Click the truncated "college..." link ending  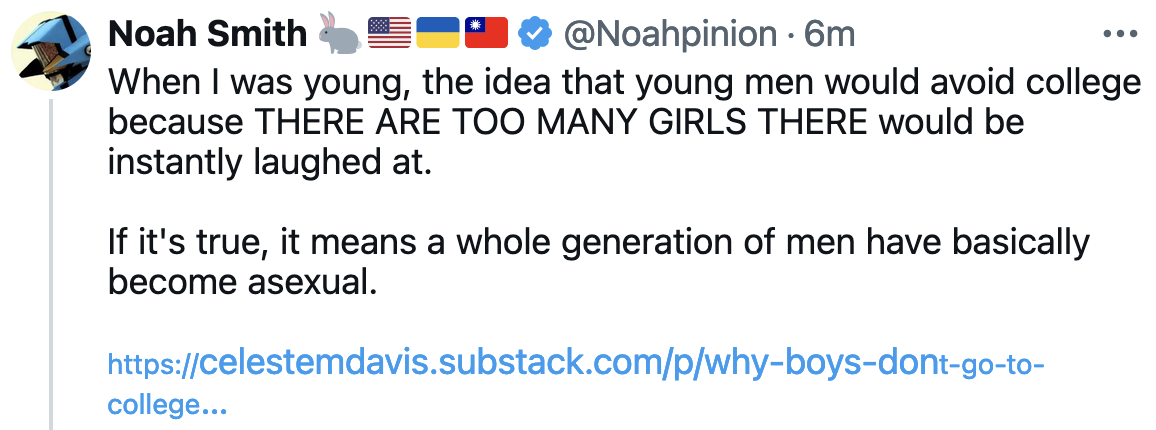[x=167, y=405]
